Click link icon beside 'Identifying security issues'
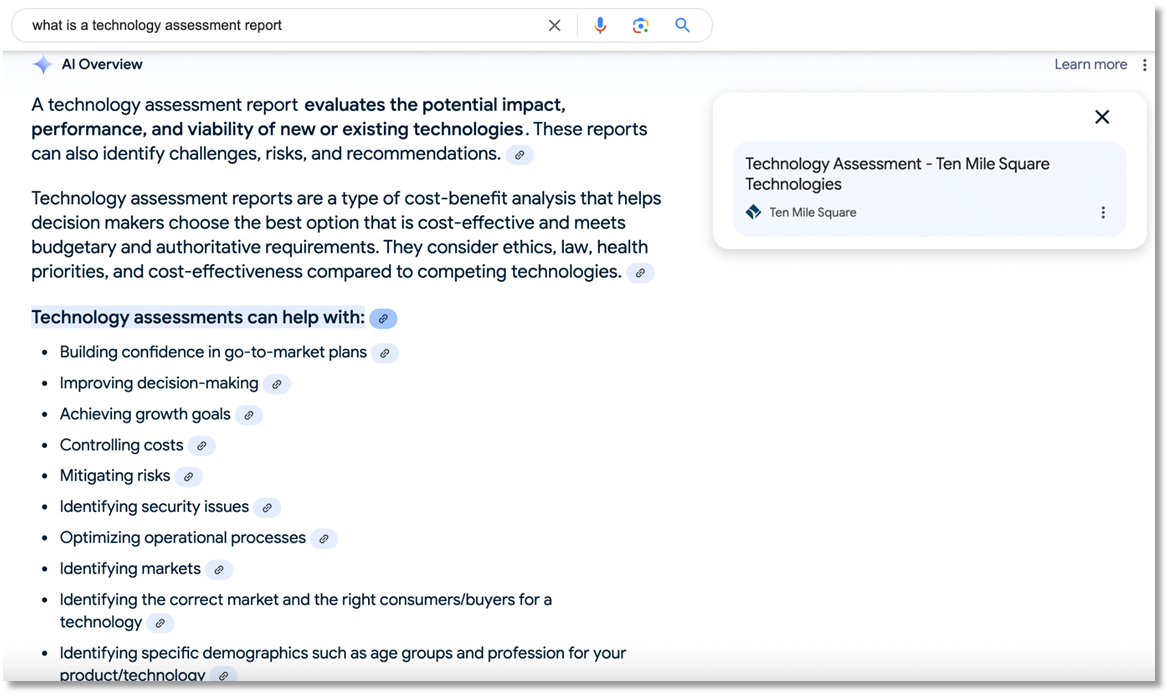This screenshot has width=1170, height=696. click(x=267, y=508)
